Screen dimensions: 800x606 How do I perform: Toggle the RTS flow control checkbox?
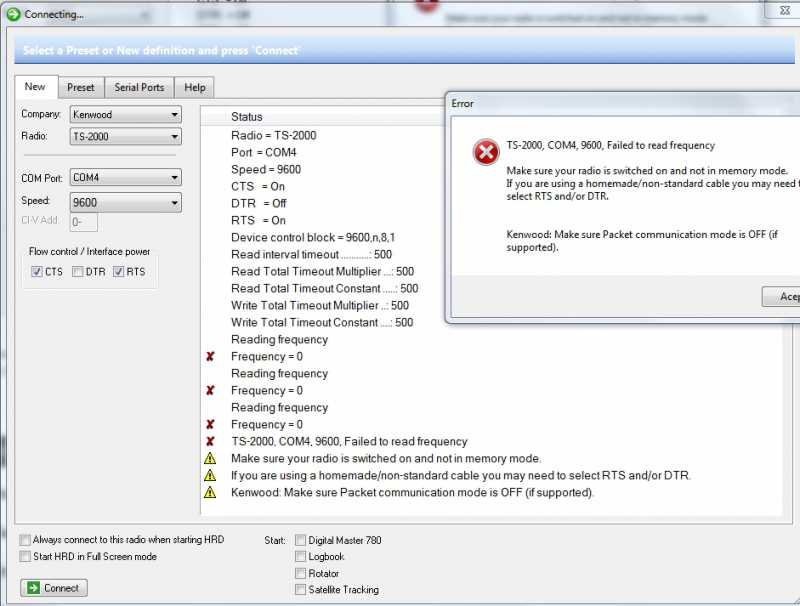click(x=118, y=271)
